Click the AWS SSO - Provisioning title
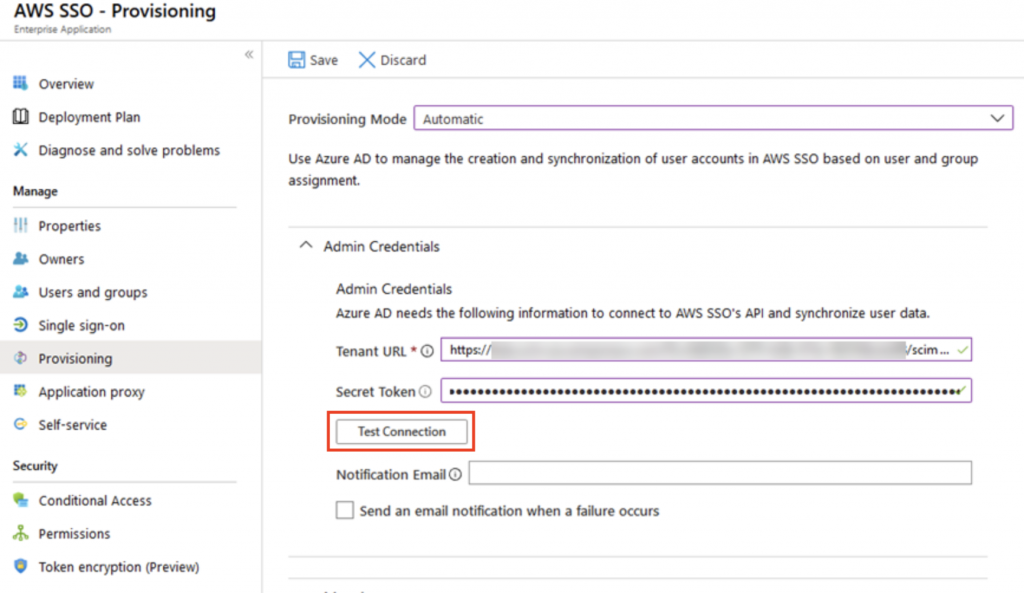The image size is (1024, 593). pyautogui.click(x=115, y=11)
